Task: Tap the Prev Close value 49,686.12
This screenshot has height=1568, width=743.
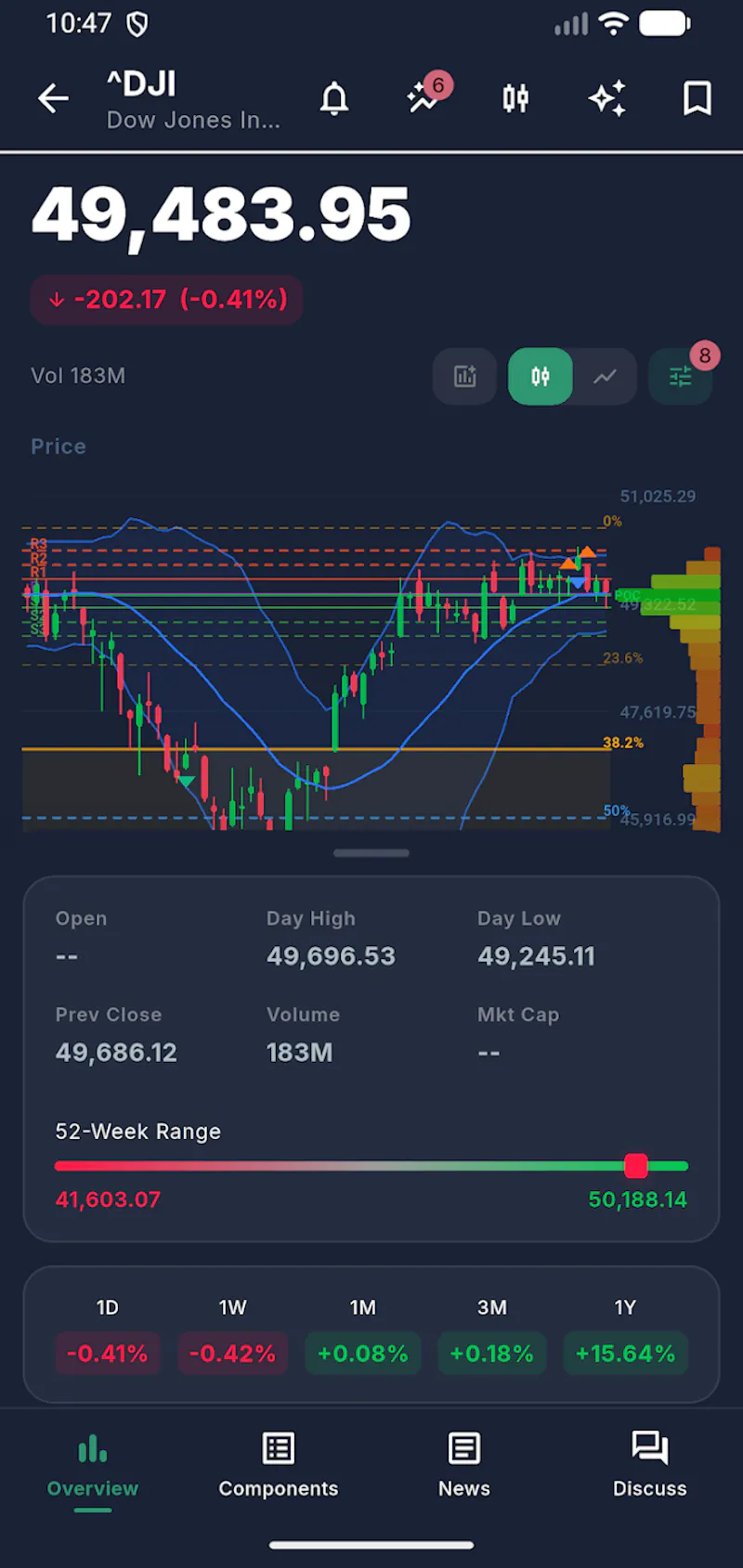Action: tap(116, 1053)
